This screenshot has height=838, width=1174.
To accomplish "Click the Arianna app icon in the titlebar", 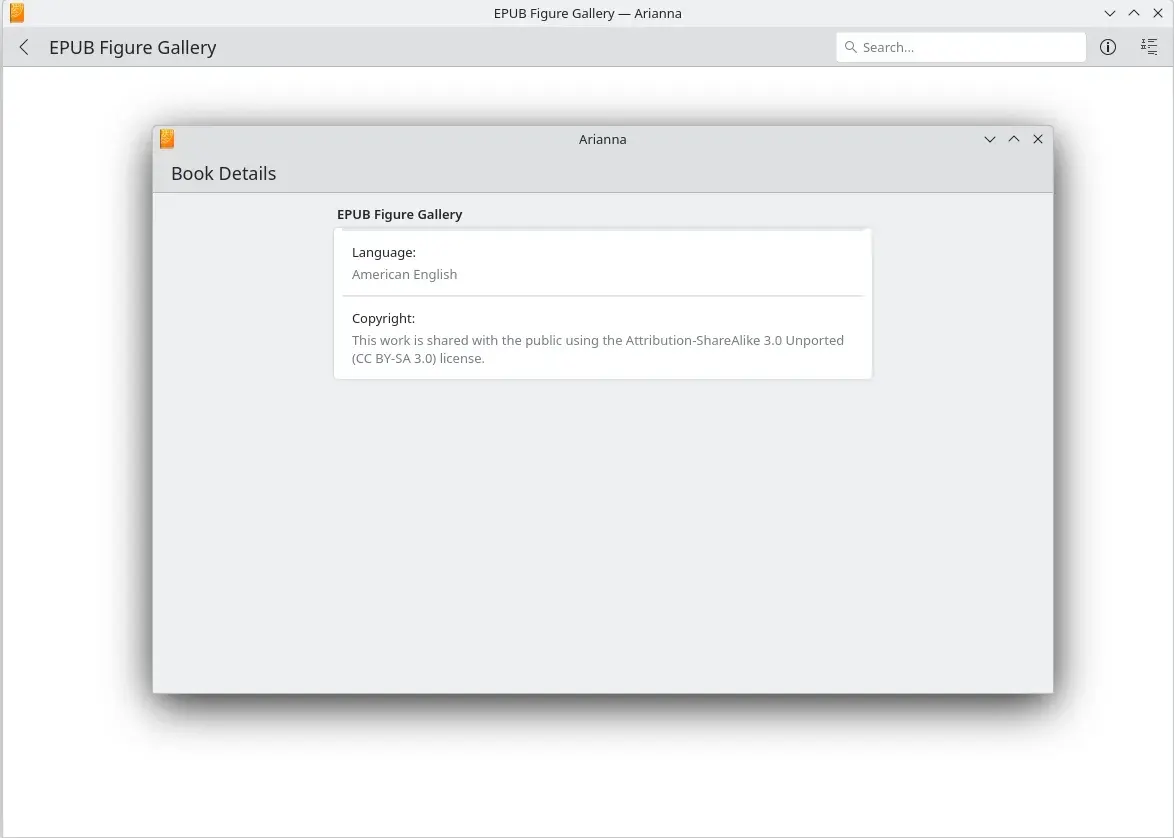I will 16,13.
